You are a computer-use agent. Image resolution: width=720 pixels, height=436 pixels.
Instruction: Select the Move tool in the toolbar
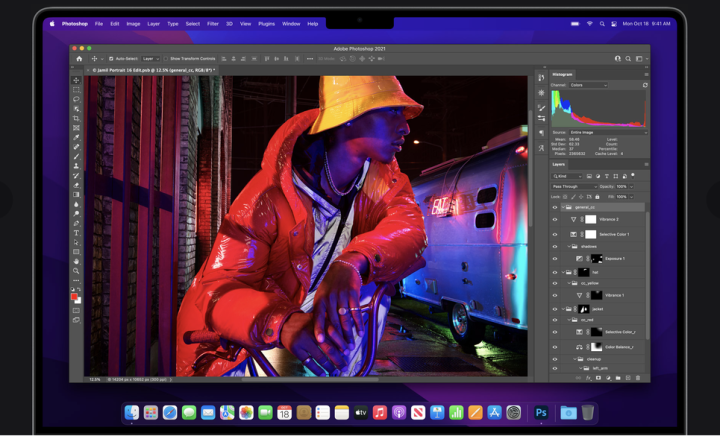pyautogui.click(x=76, y=80)
